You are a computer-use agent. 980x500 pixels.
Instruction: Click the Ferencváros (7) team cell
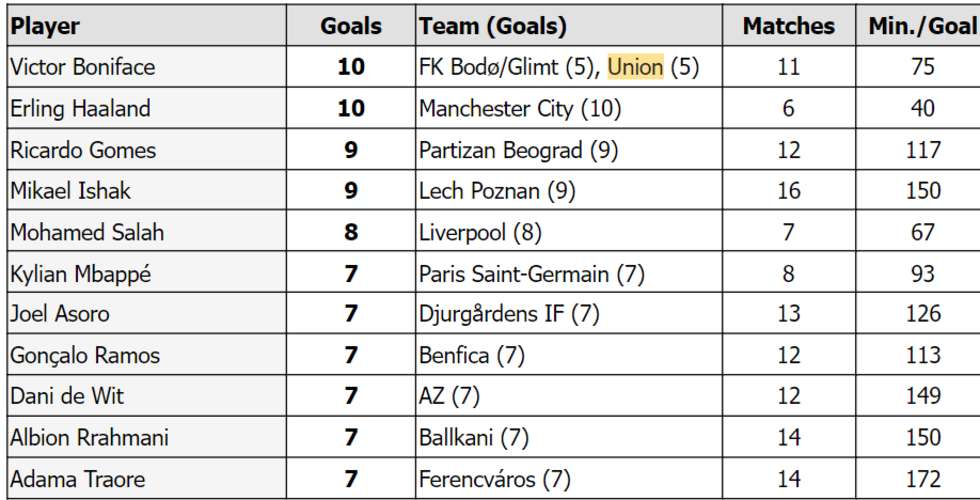point(494,479)
